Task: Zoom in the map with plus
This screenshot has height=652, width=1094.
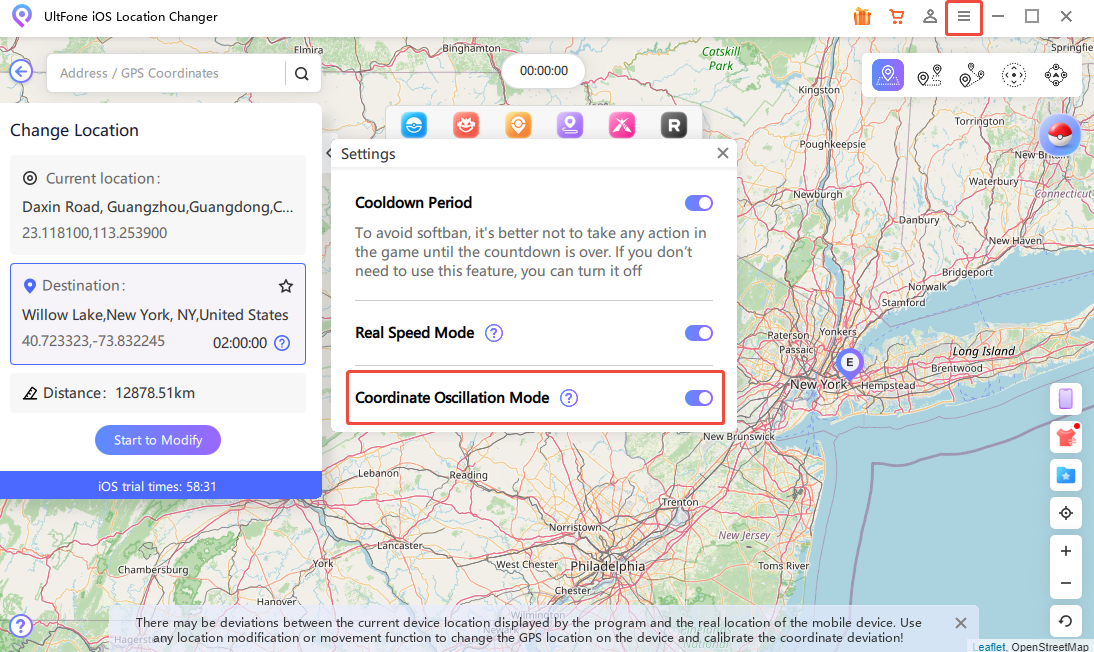Action: (x=1065, y=551)
